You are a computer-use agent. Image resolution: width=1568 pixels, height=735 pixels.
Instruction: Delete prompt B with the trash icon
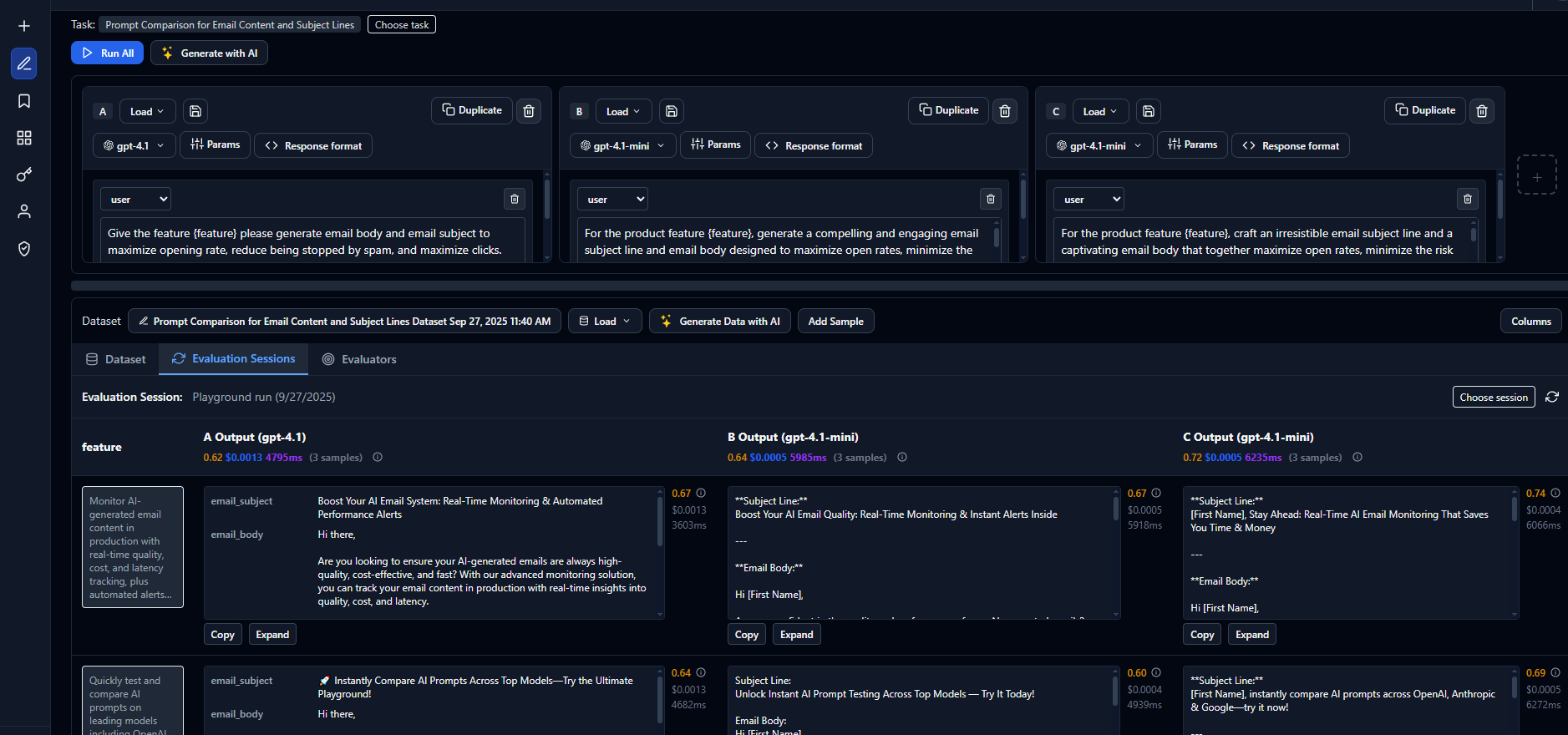tap(1005, 111)
